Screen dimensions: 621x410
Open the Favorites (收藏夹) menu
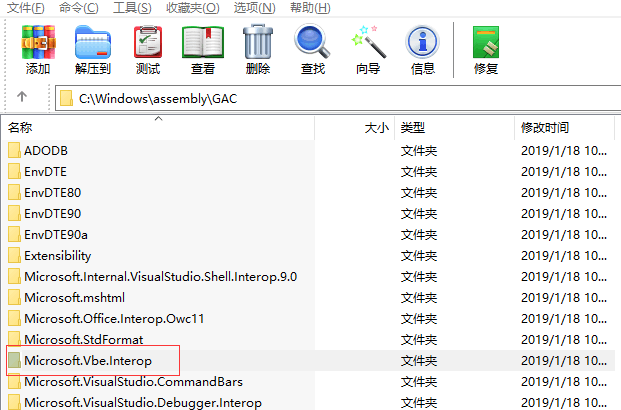coord(192,8)
